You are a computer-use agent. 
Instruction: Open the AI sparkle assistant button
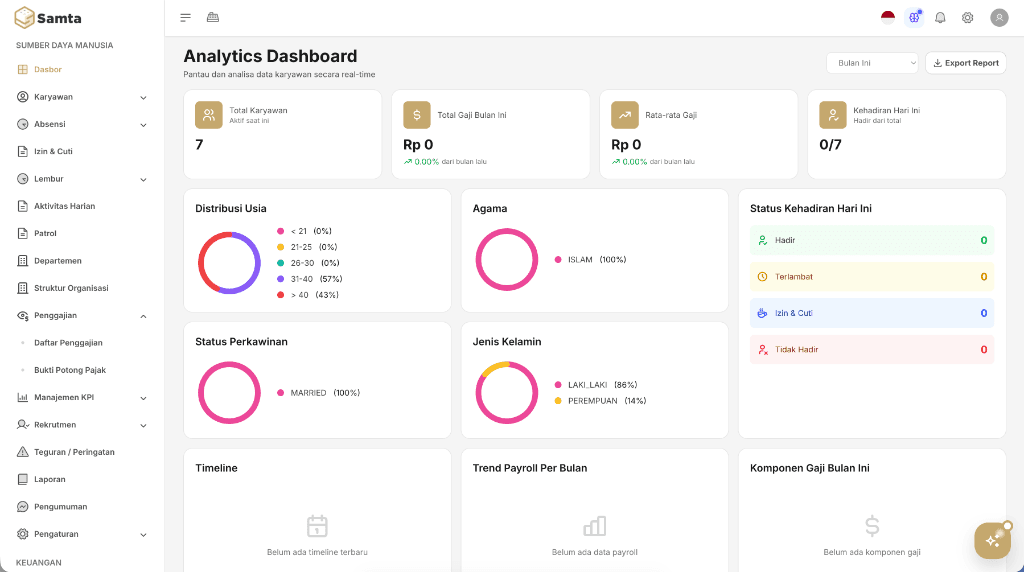click(x=993, y=541)
